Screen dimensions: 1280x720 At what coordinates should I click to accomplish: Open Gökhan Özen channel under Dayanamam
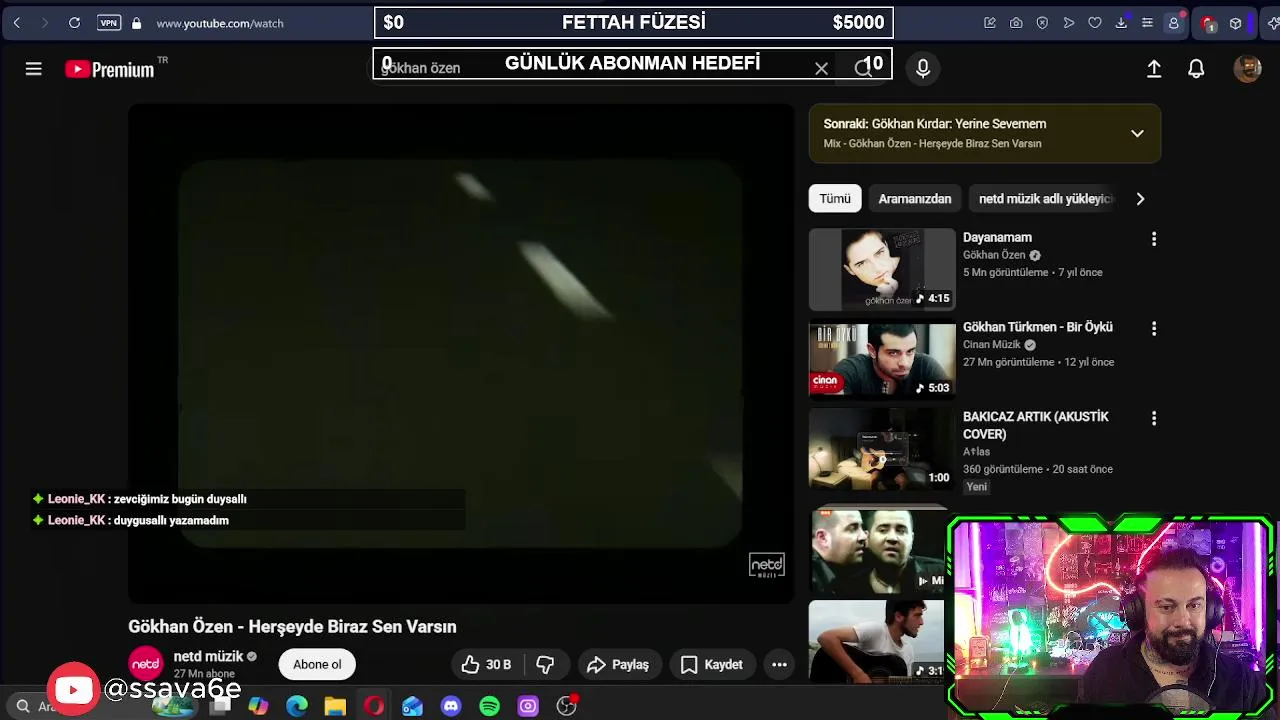(x=994, y=255)
